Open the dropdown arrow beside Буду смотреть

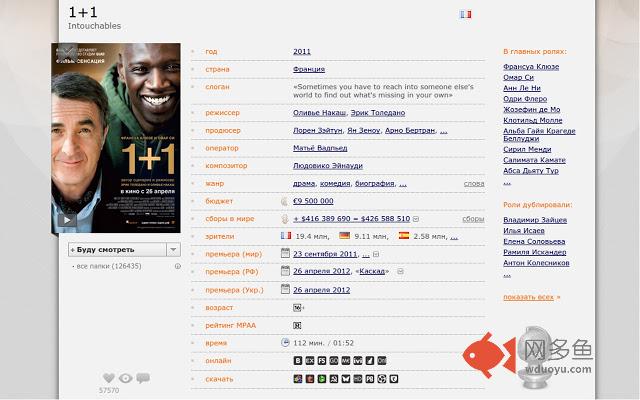tap(173, 249)
